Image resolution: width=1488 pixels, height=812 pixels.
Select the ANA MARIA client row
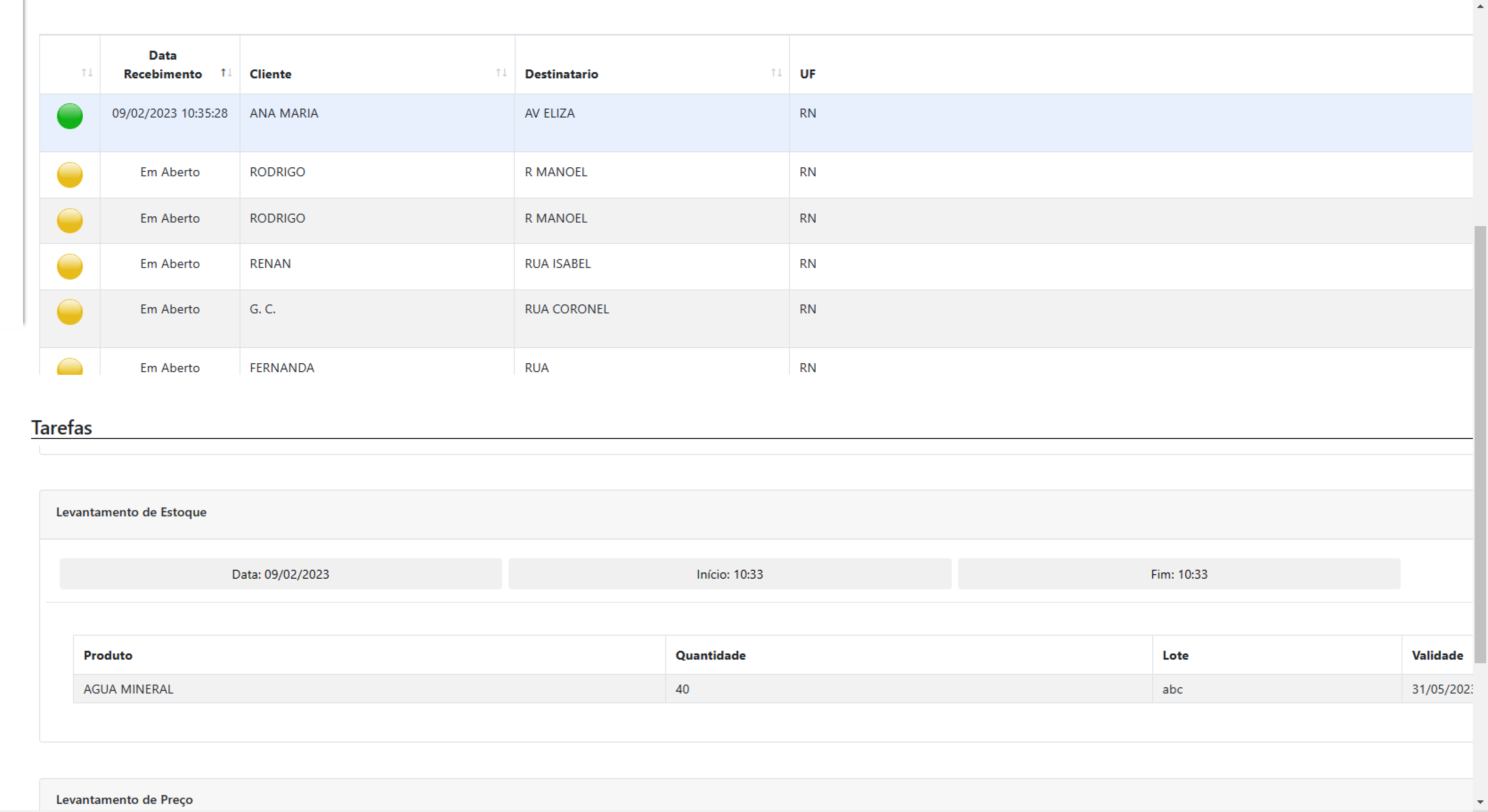coord(284,113)
